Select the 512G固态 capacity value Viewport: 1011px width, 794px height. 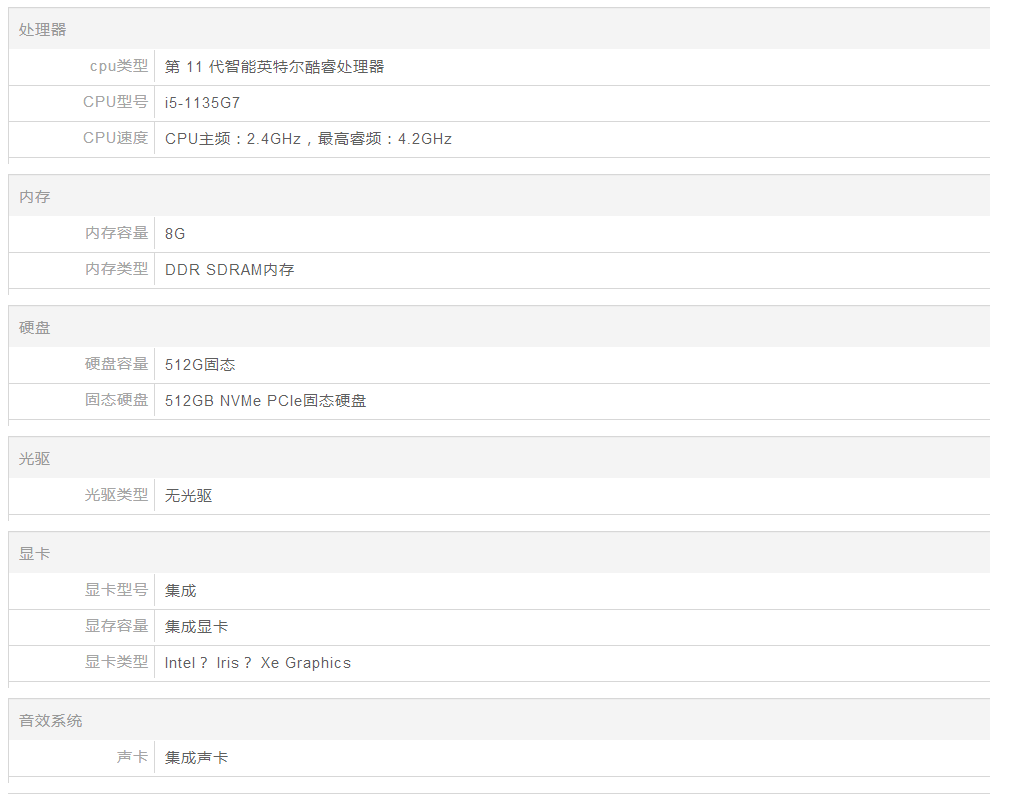200,365
